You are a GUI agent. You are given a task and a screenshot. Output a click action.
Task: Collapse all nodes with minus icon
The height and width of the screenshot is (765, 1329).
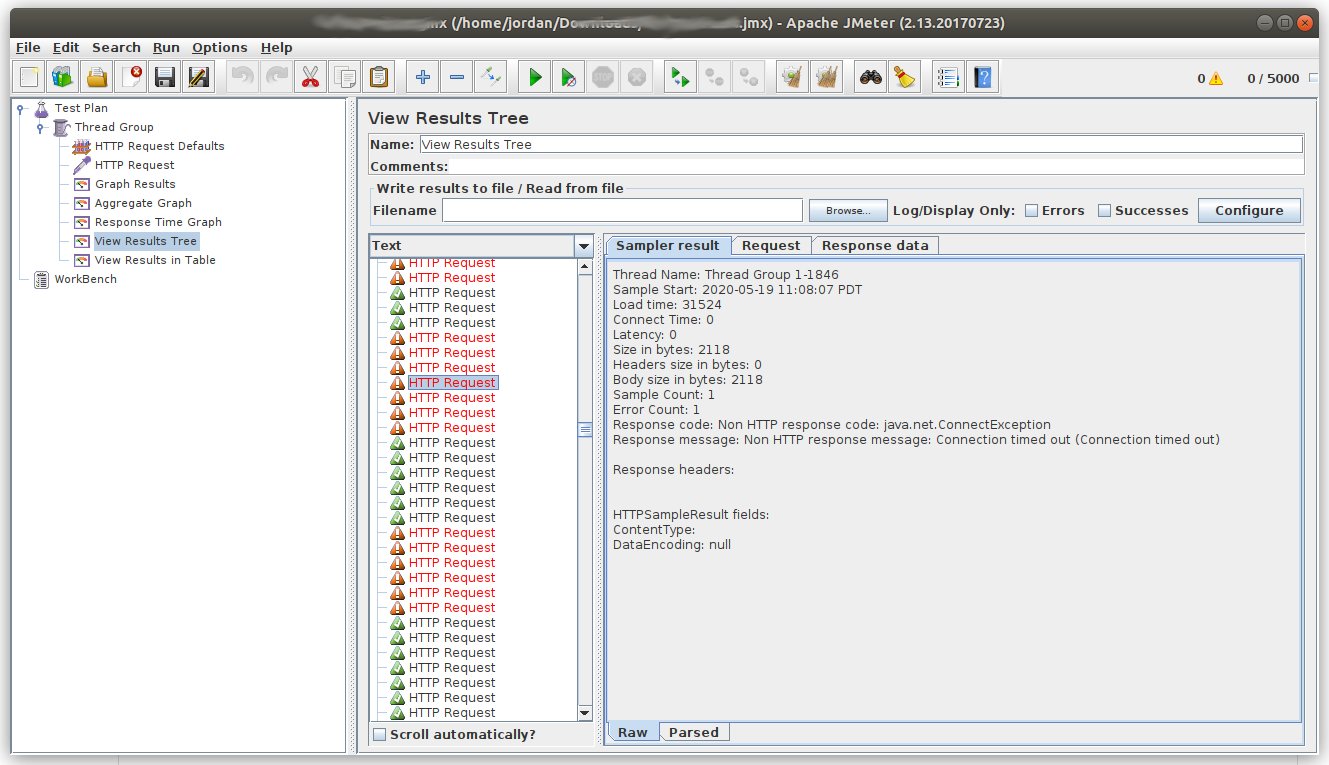coord(457,77)
